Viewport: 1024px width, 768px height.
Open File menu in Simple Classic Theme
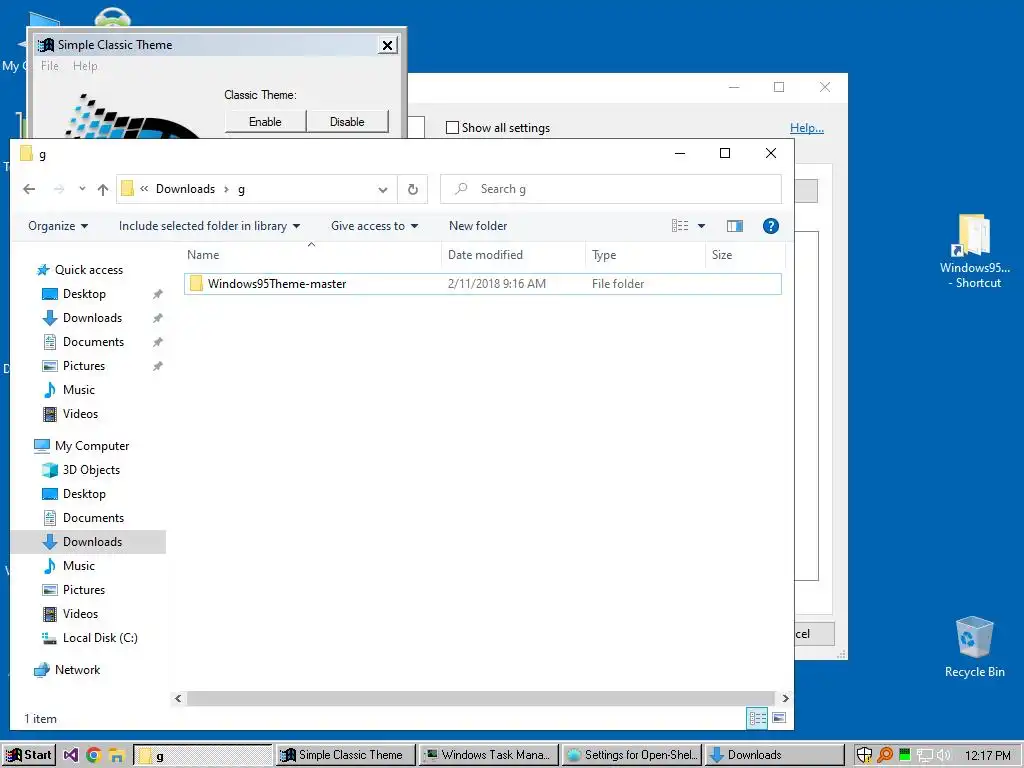tap(50, 66)
